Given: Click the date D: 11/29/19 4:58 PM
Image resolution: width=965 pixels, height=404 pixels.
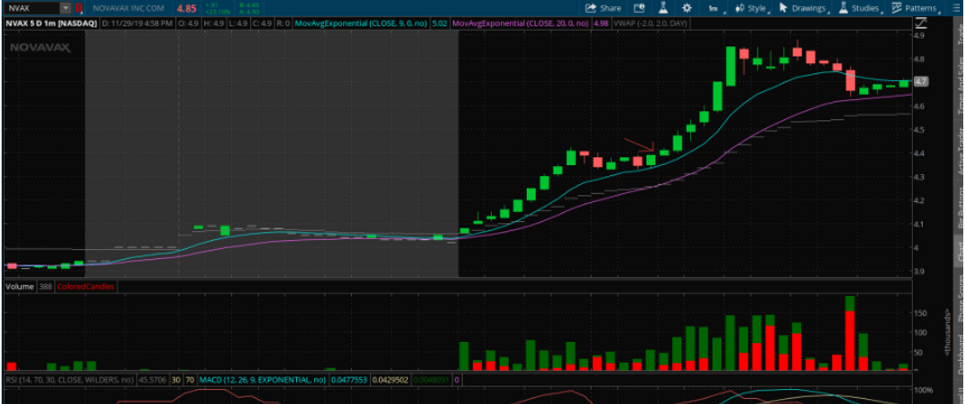Looking at the screenshot, I should click(x=137, y=24).
